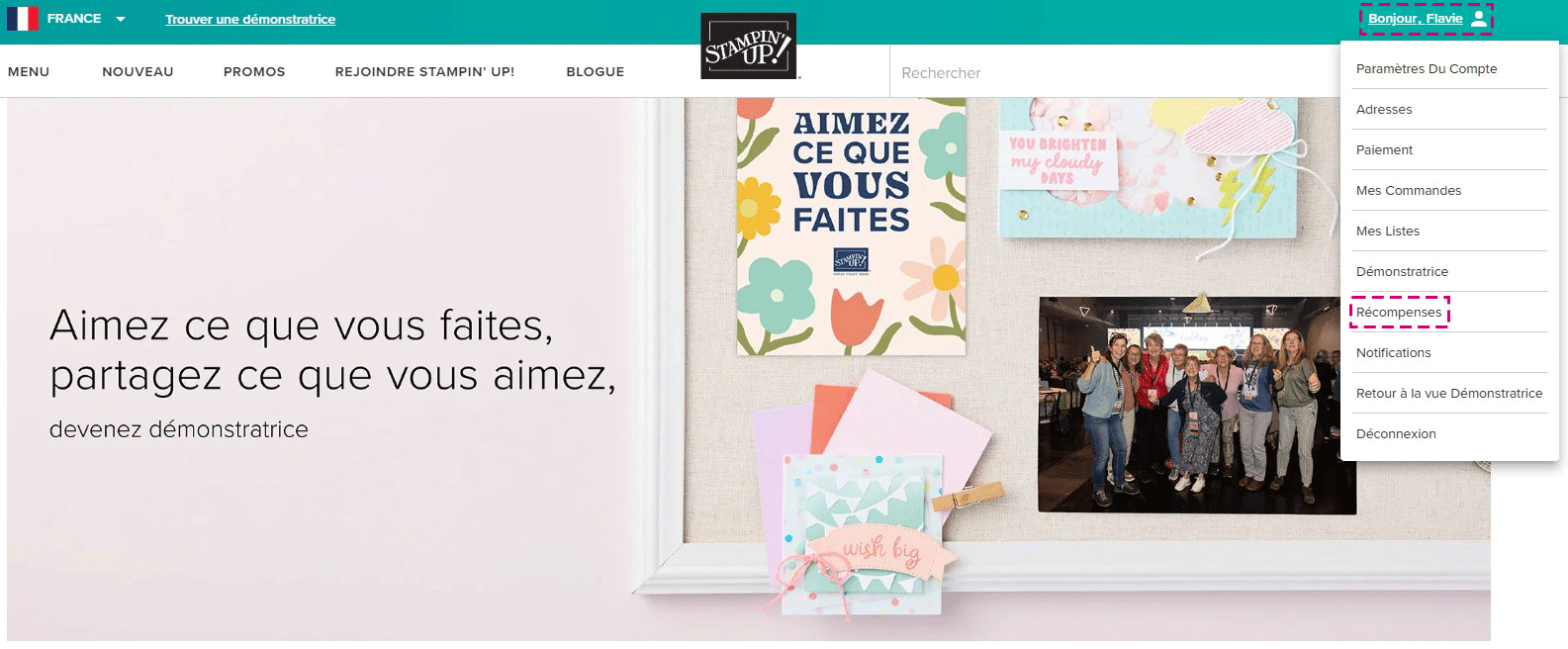The width and height of the screenshot is (1568, 649).
Task: Open the MENU navigation item
Action: click(29, 71)
